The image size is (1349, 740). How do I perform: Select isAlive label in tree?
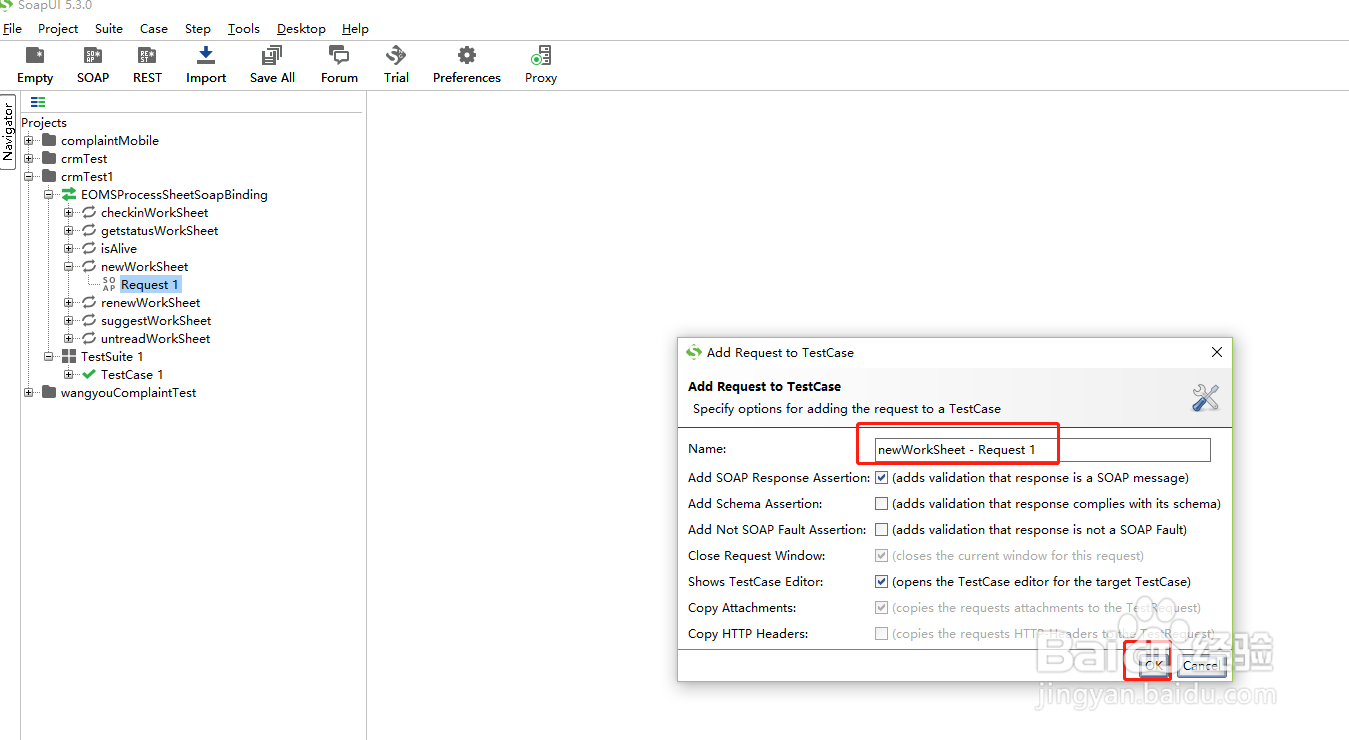pyautogui.click(x=119, y=248)
